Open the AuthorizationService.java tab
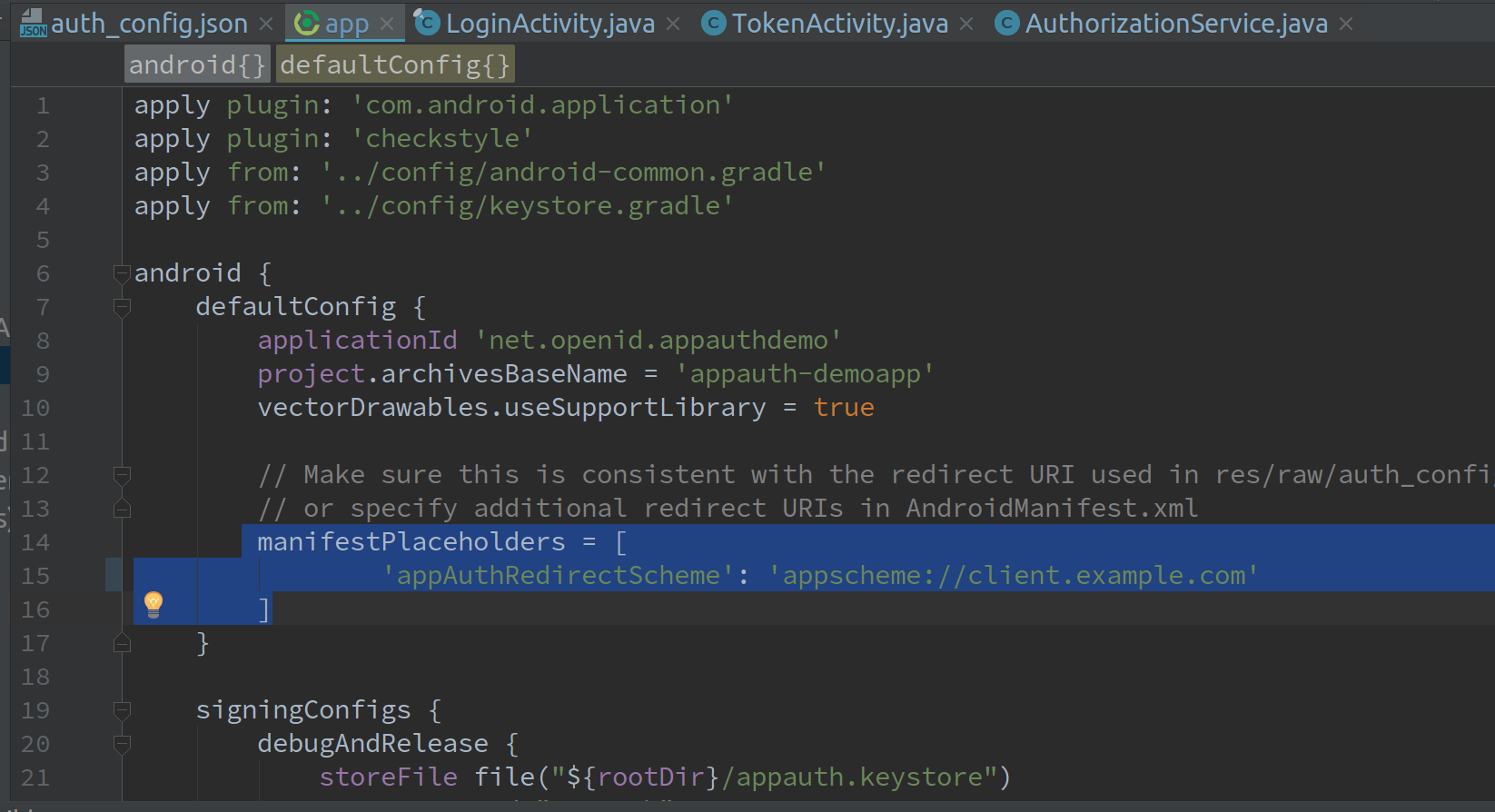 pyautogui.click(x=1175, y=24)
